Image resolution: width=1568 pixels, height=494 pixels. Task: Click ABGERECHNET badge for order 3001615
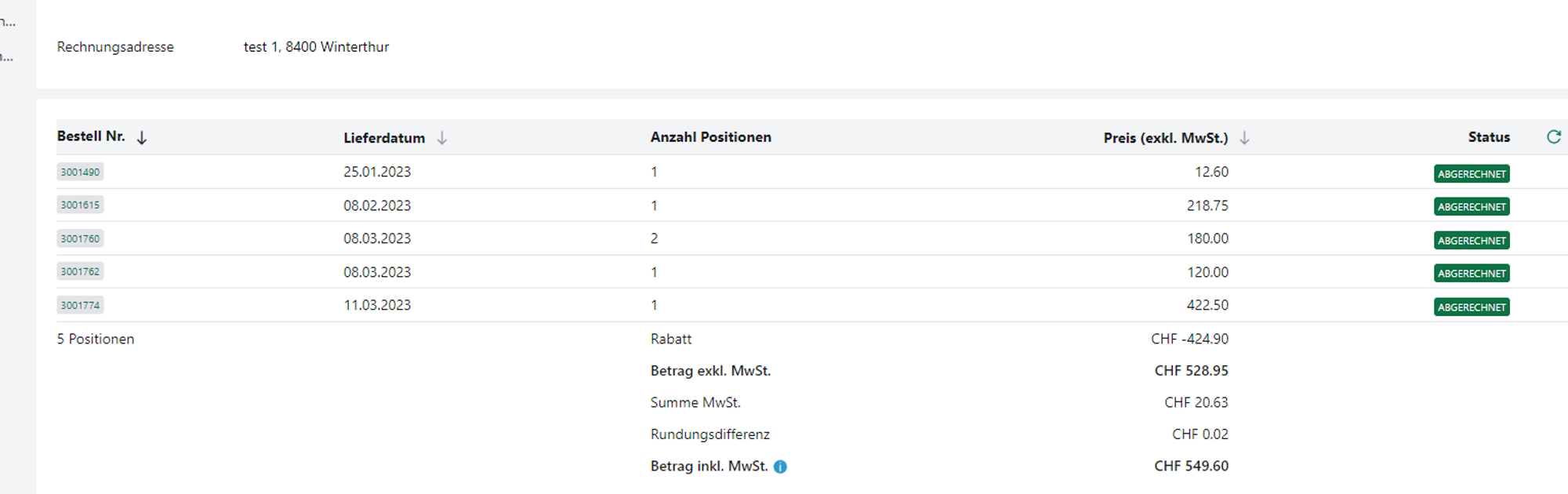[x=1472, y=207]
